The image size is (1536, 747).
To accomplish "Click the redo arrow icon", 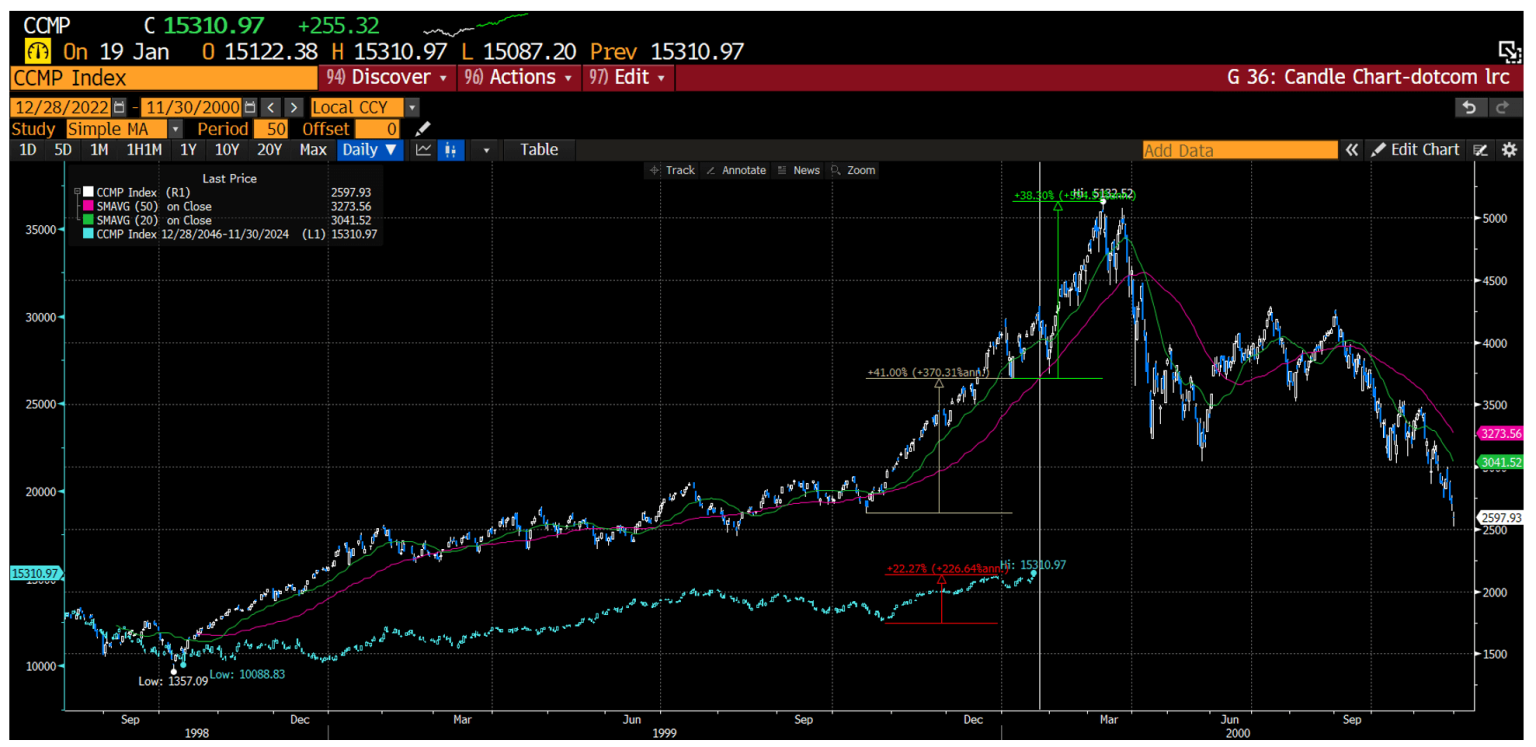I will 1502,107.
